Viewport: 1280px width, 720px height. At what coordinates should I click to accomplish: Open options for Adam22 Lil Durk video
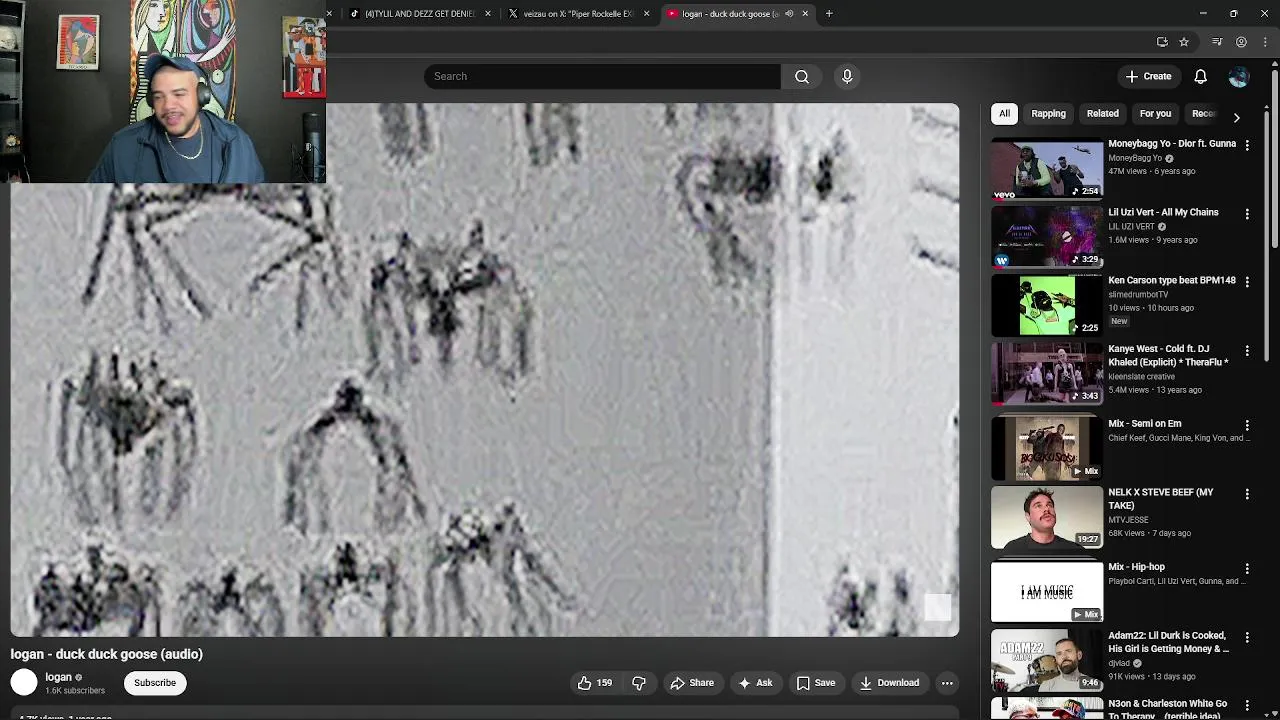[x=1247, y=637]
